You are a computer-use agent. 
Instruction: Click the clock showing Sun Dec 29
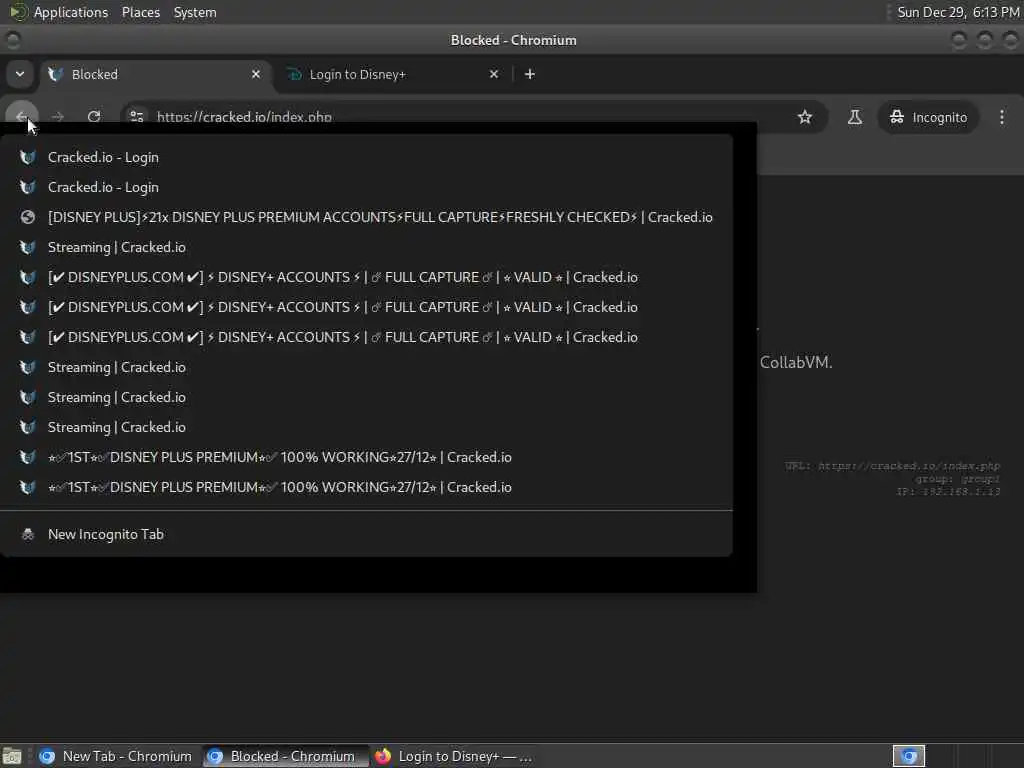[x=957, y=12]
